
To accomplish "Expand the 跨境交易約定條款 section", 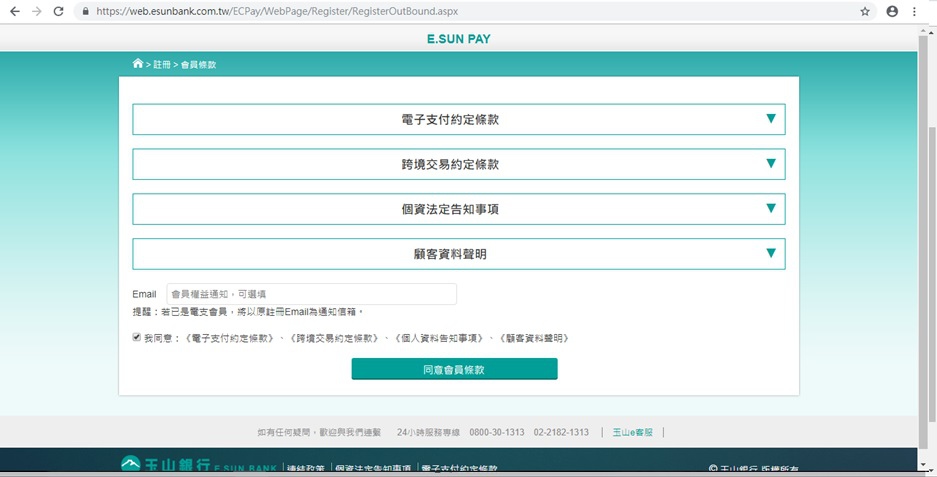I will click(458, 164).
